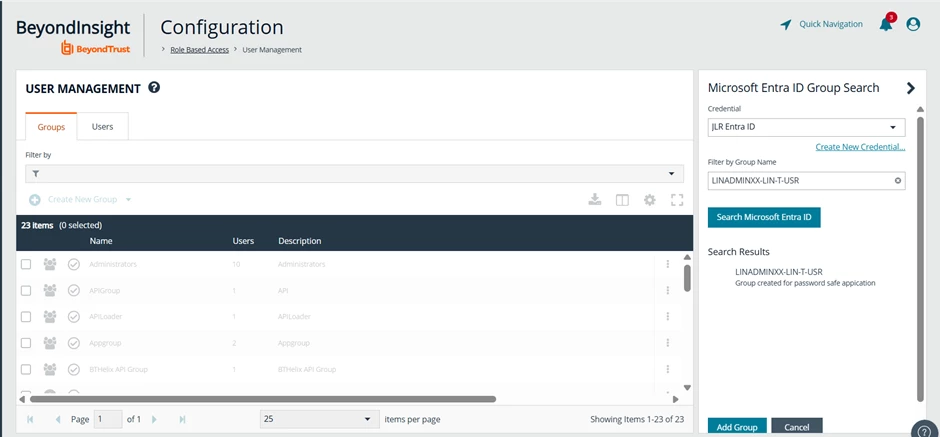Check the APIGroup row checkbox
This screenshot has height=437, width=940.
coord(26,290)
